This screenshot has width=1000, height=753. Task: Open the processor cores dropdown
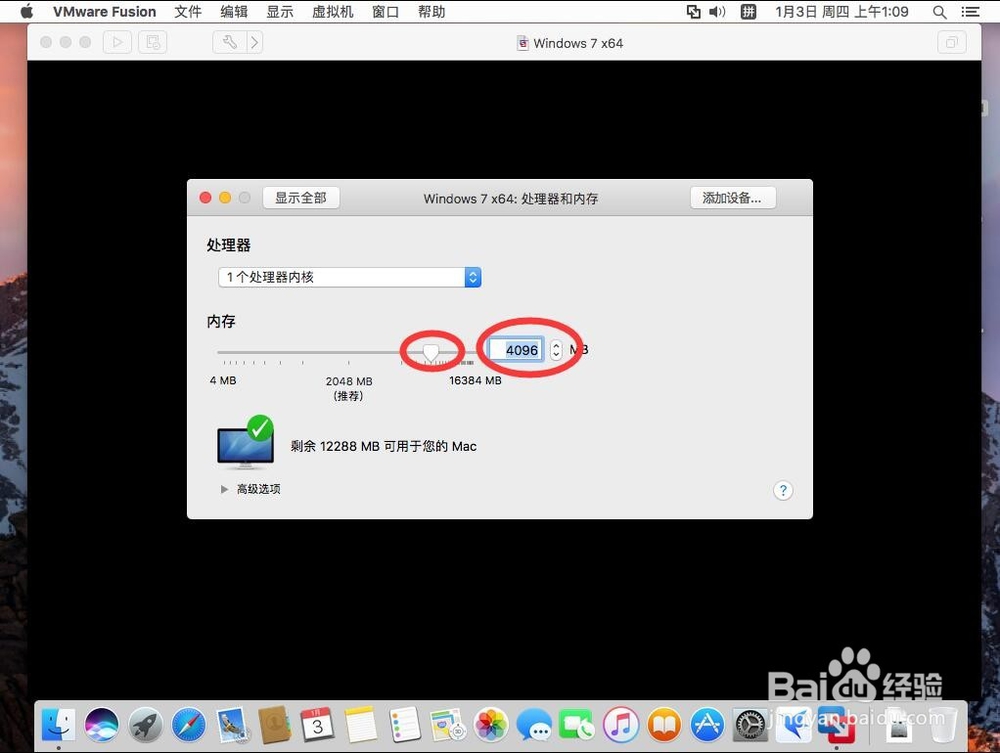pos(349,277)
